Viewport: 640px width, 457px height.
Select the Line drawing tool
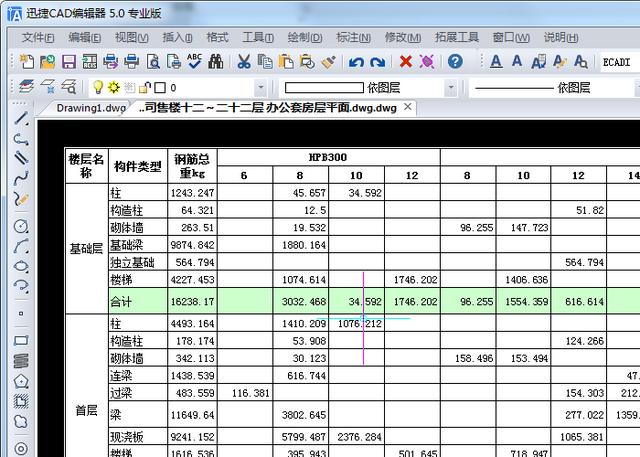[21, 119]
